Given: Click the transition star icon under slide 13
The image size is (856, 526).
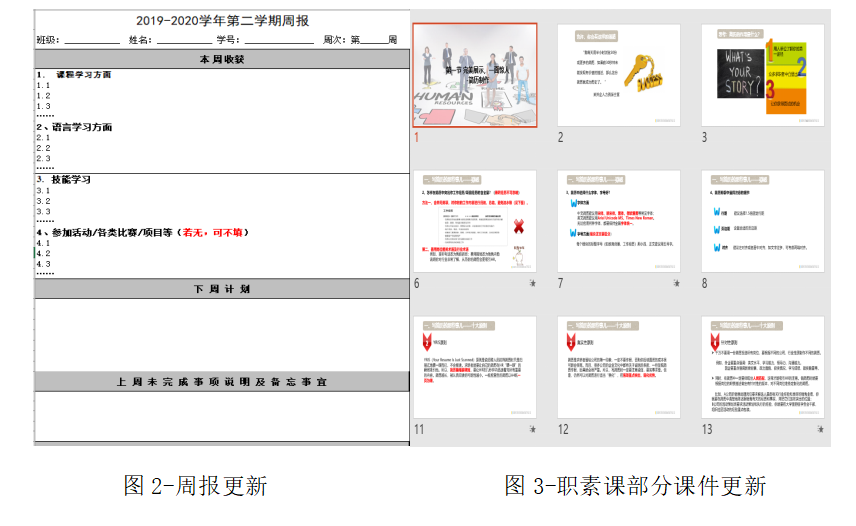Looking at the screenshot, I should coord(820,430).
